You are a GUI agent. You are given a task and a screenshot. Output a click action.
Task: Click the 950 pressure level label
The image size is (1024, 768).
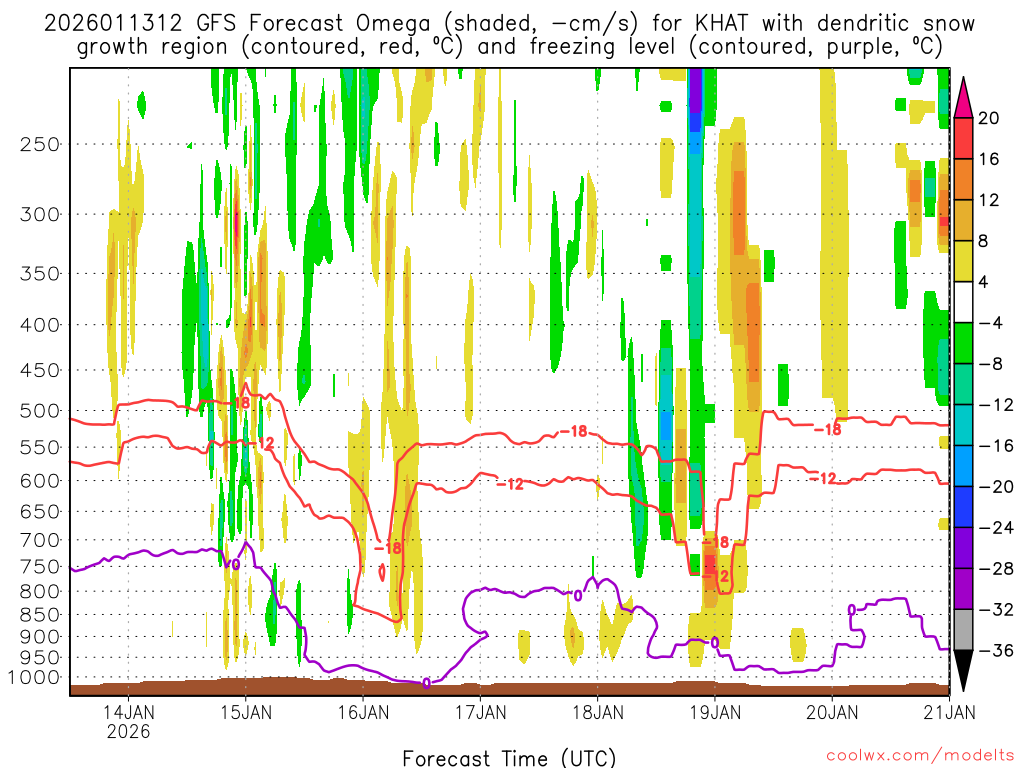click(x=40, y=658)
